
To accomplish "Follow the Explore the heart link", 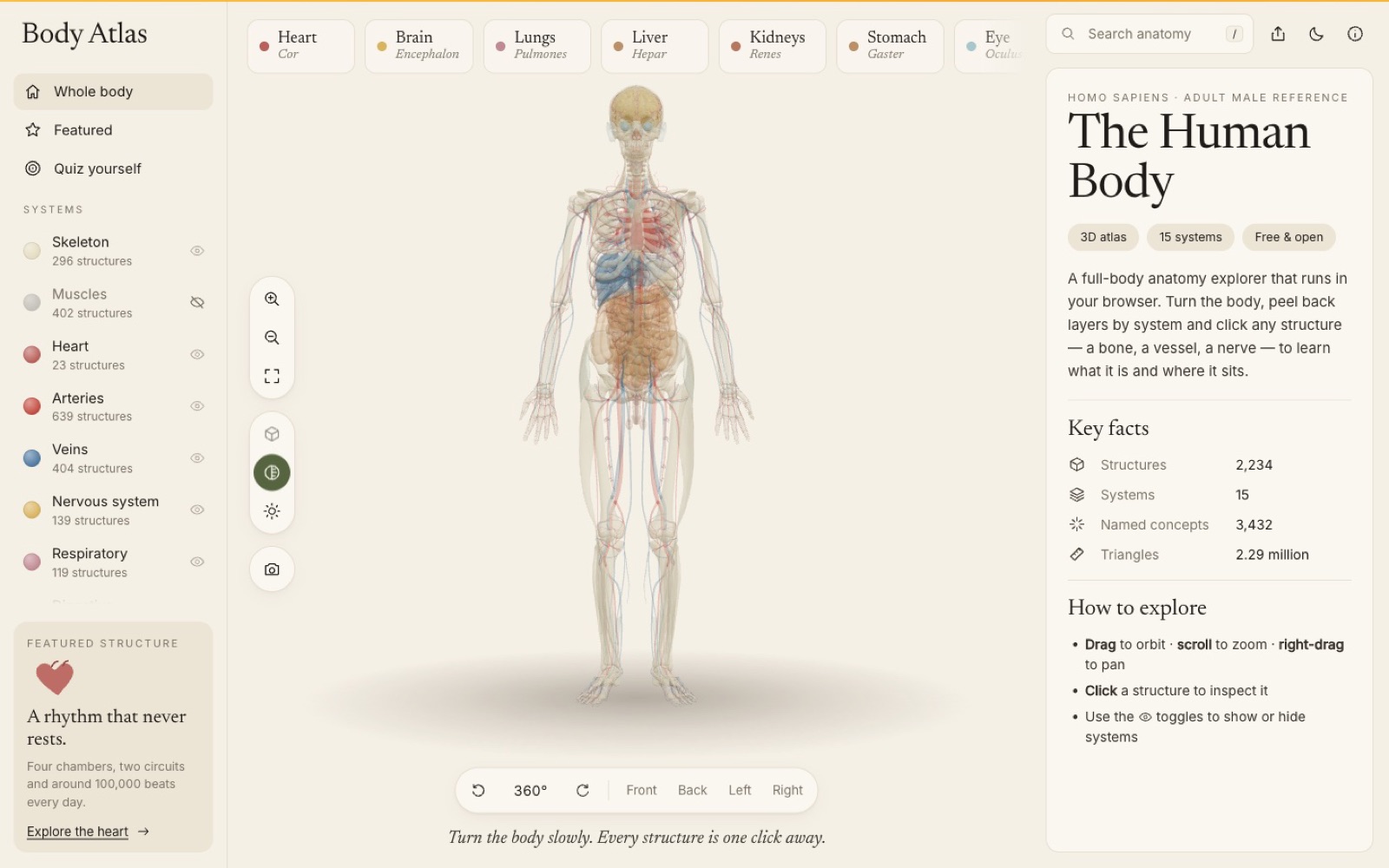I will point(88,832).
